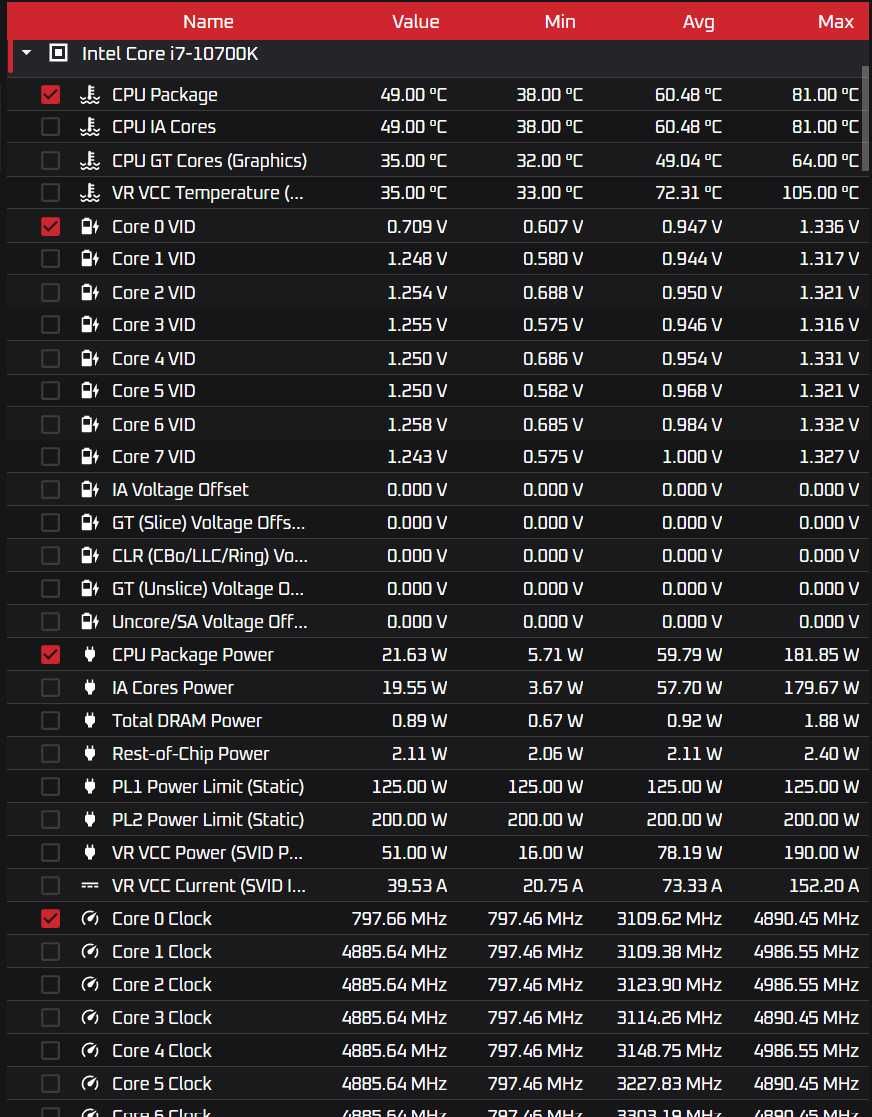Click the 59.79 W average of CPU Package Power
The image size is (872, 1117).
(x=690, y=655)
